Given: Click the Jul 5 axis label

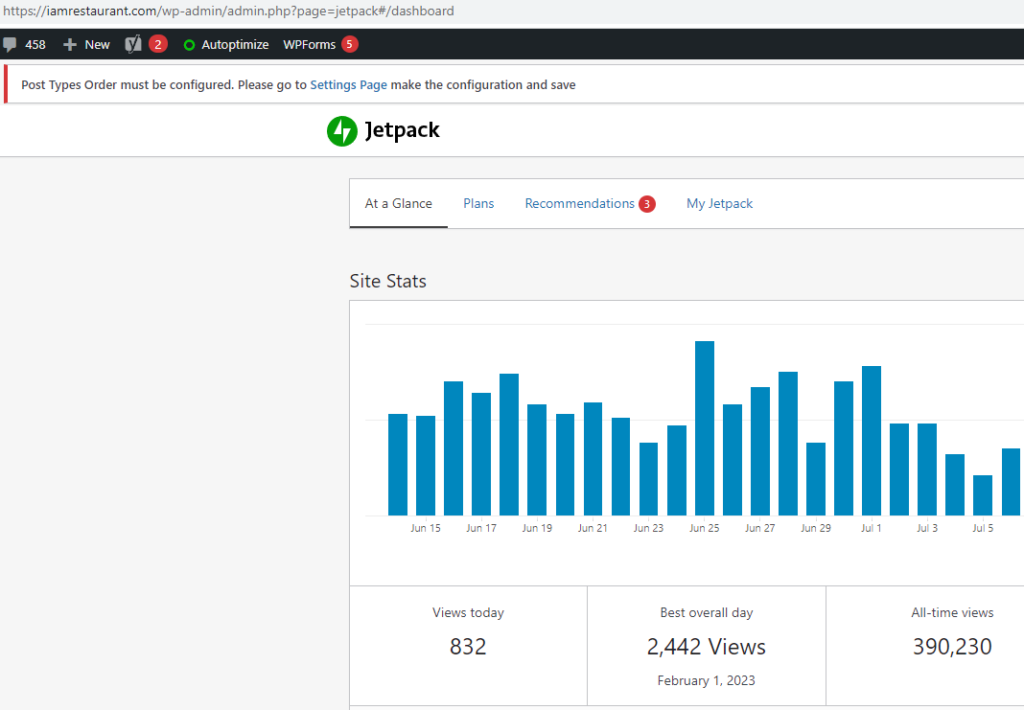Looking at the screenshot, I should 983,528.
